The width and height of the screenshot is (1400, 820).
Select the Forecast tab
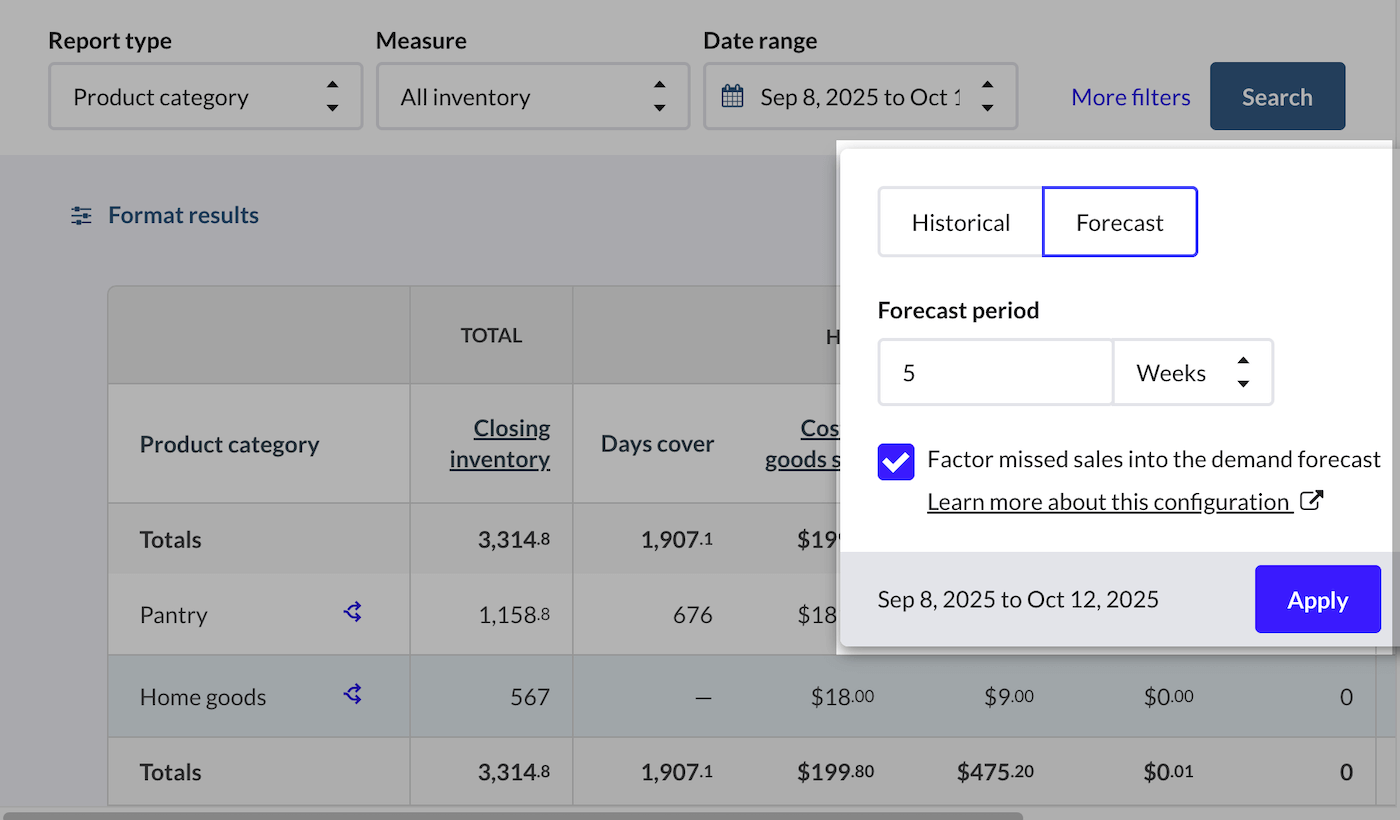[1119, 221]
